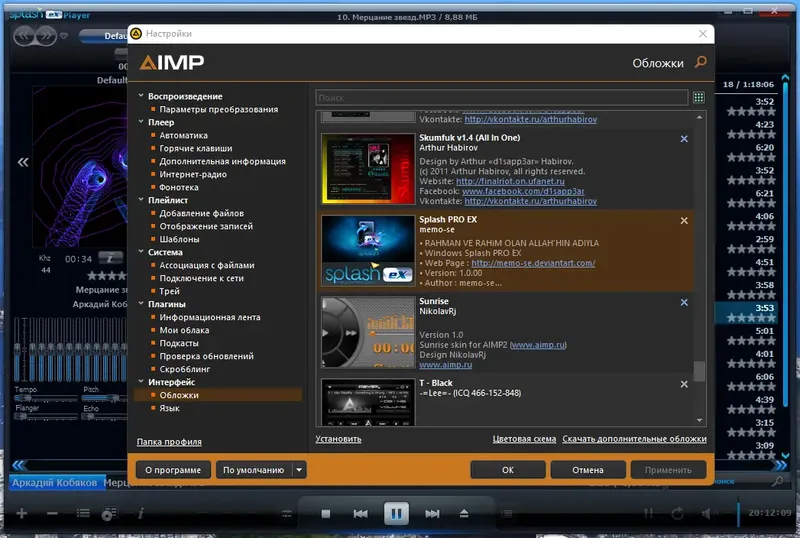Open the Горячие клавиши settings page
The image size is (800, 538).
click(x=195, y=148)
